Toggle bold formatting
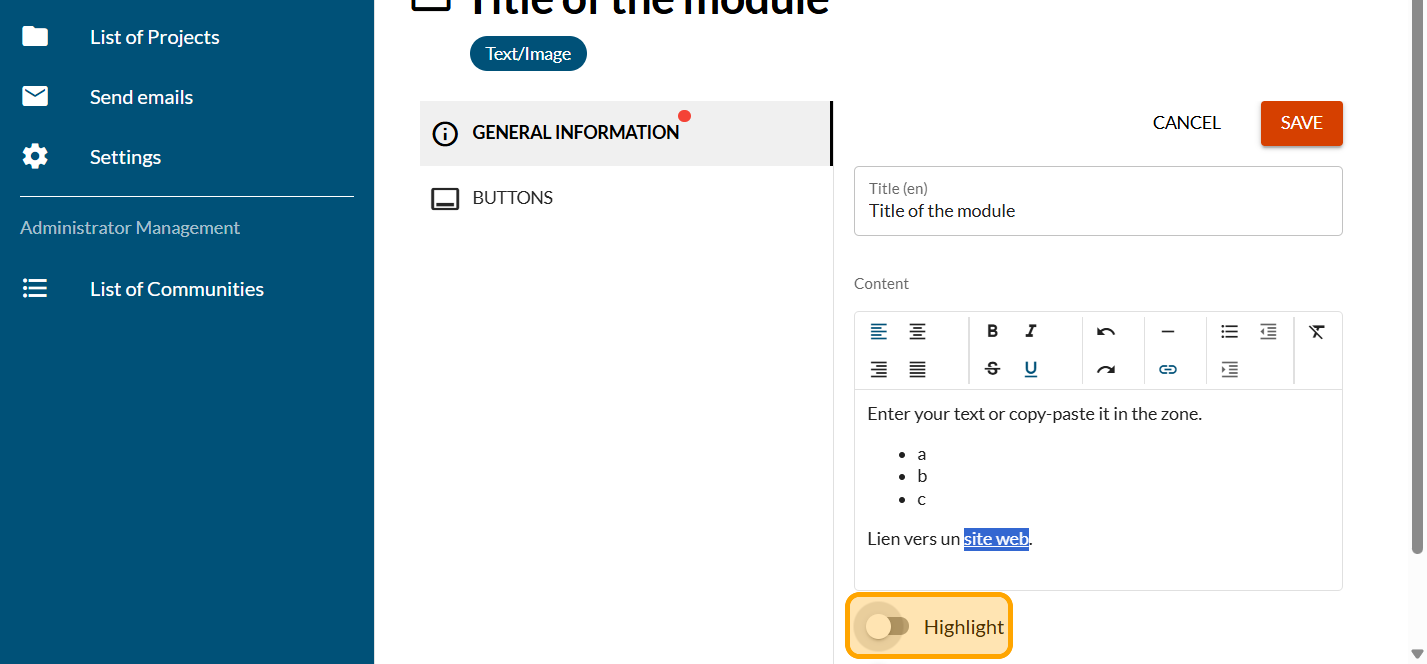1427x664 pixels. [x=992, y=332]
